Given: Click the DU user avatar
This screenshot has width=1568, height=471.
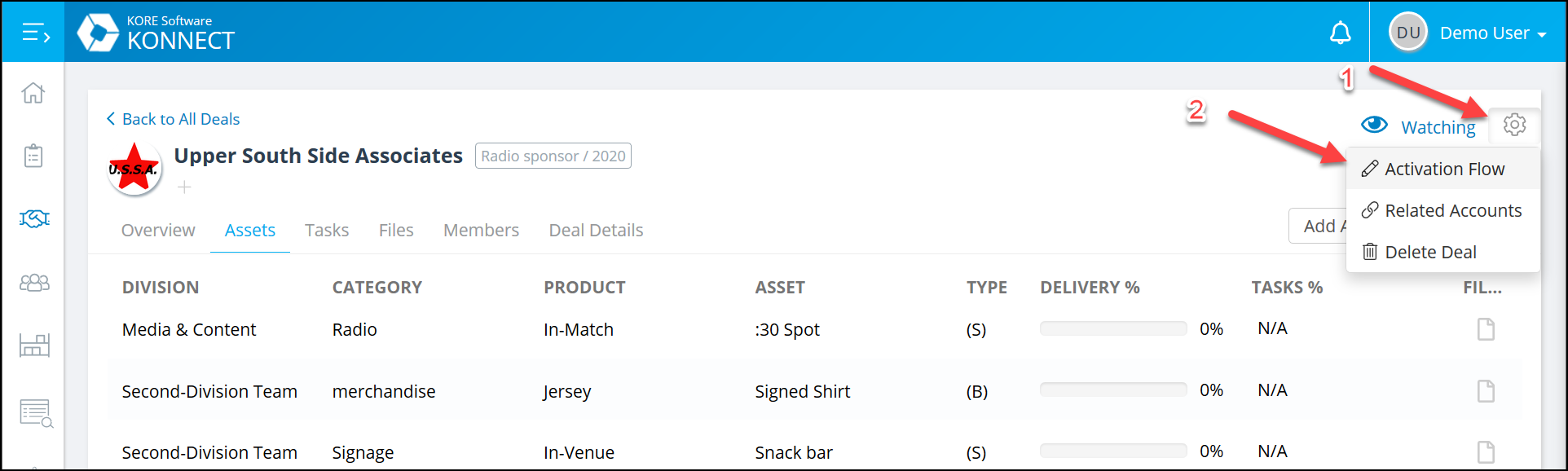Looking at the screenshot, I should 1407,33.
